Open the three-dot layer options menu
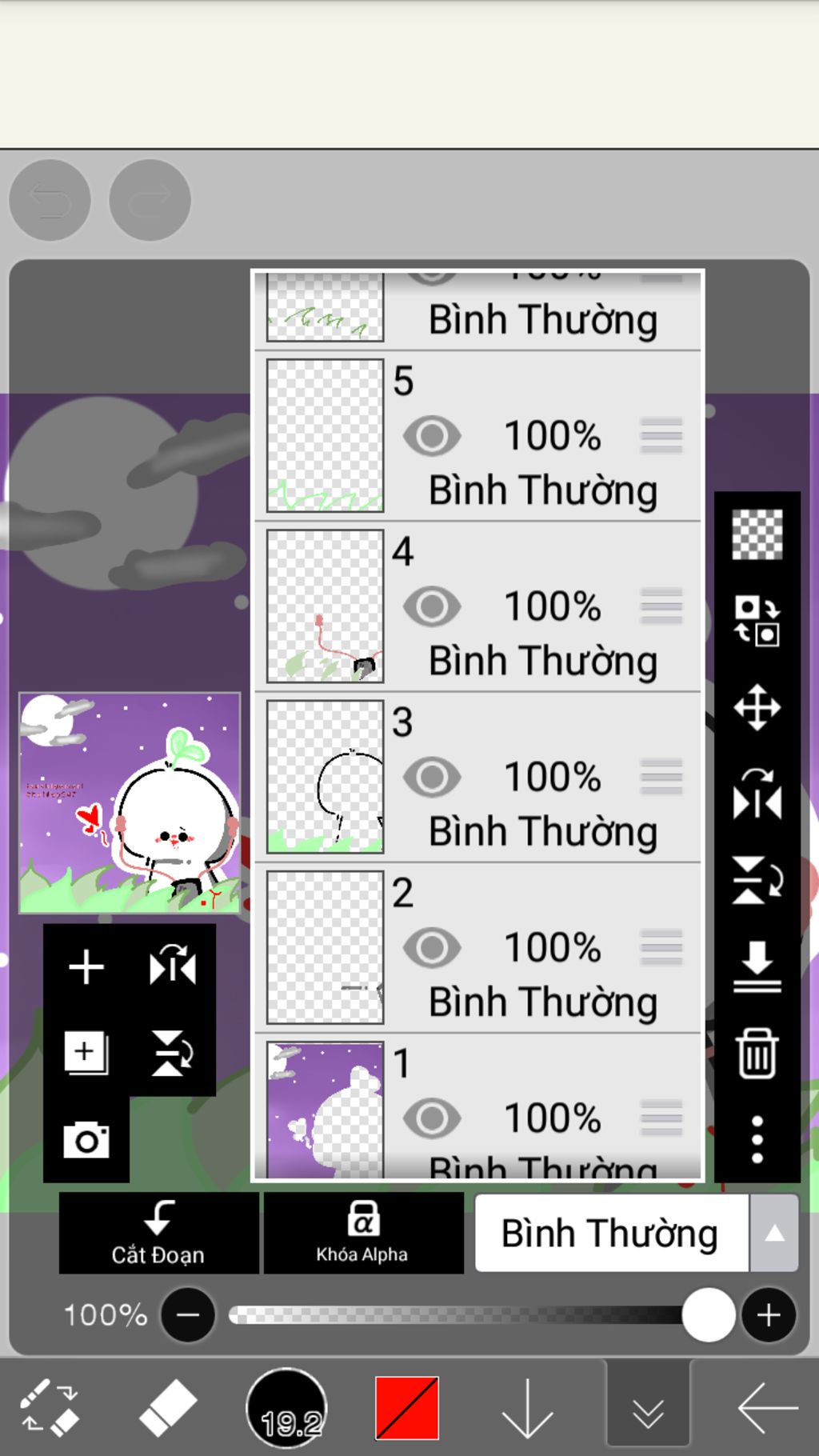 click(x=757, y=1139)
